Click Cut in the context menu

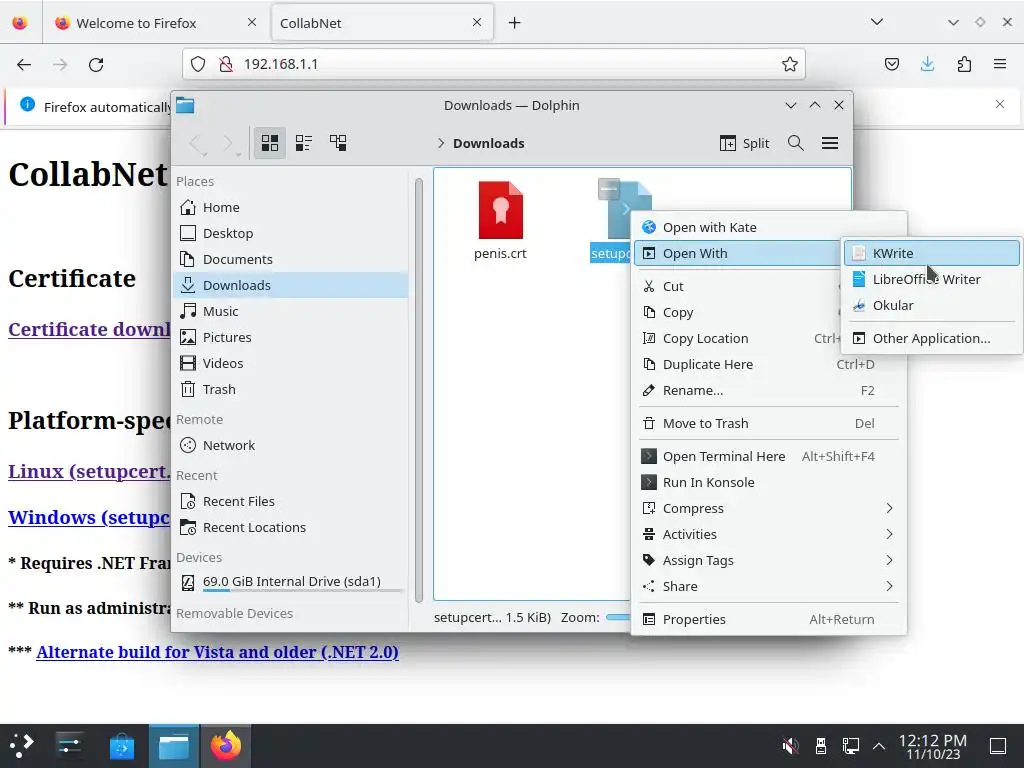pos(739,286)
